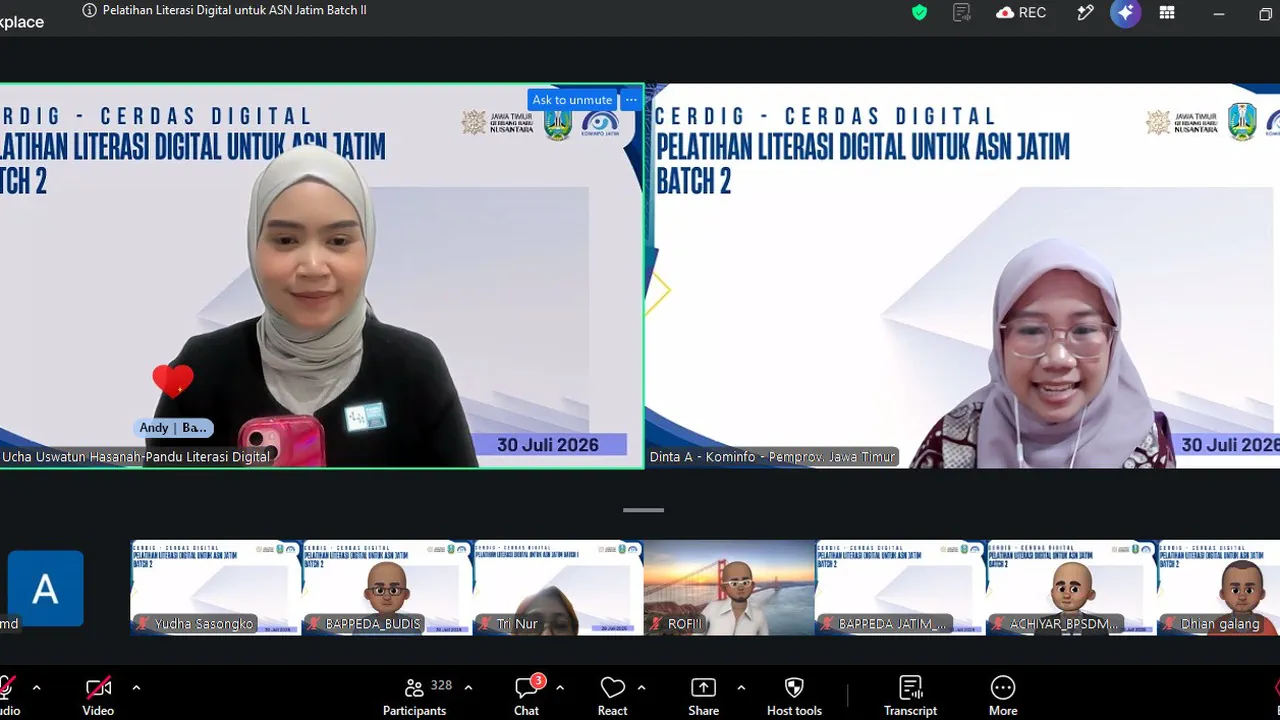Viewport: 1280px width, 720px height.
Task: Open the magic wand icon next to REC
Action: click(x=1085, y=12)
